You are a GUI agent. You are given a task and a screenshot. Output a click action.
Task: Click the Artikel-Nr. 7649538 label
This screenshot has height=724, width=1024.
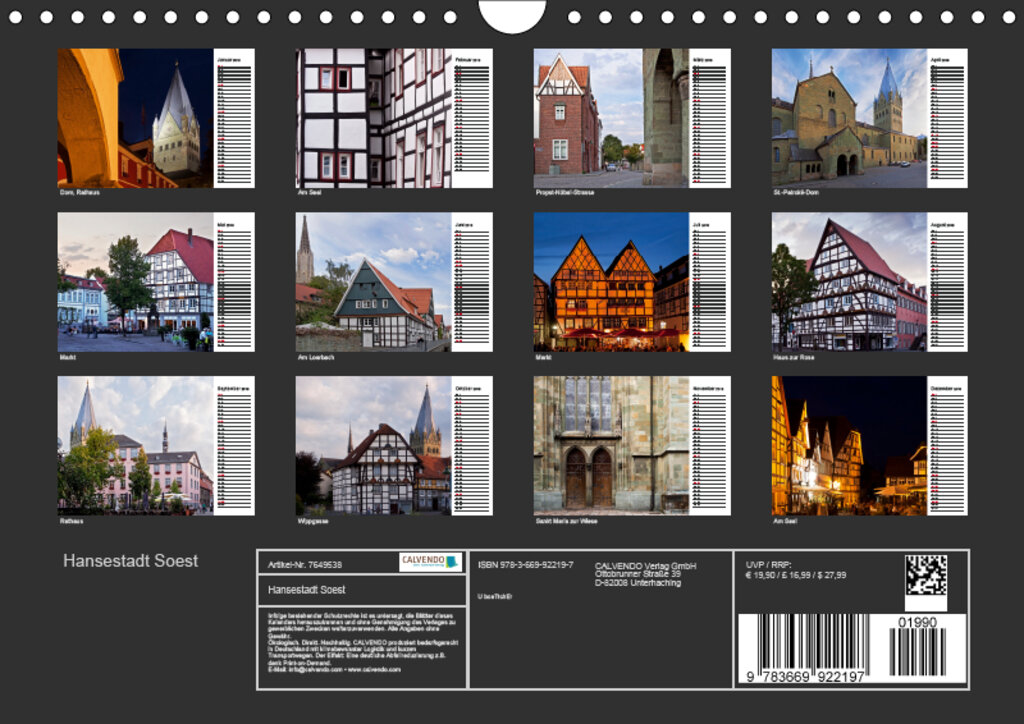pos(305,565)
